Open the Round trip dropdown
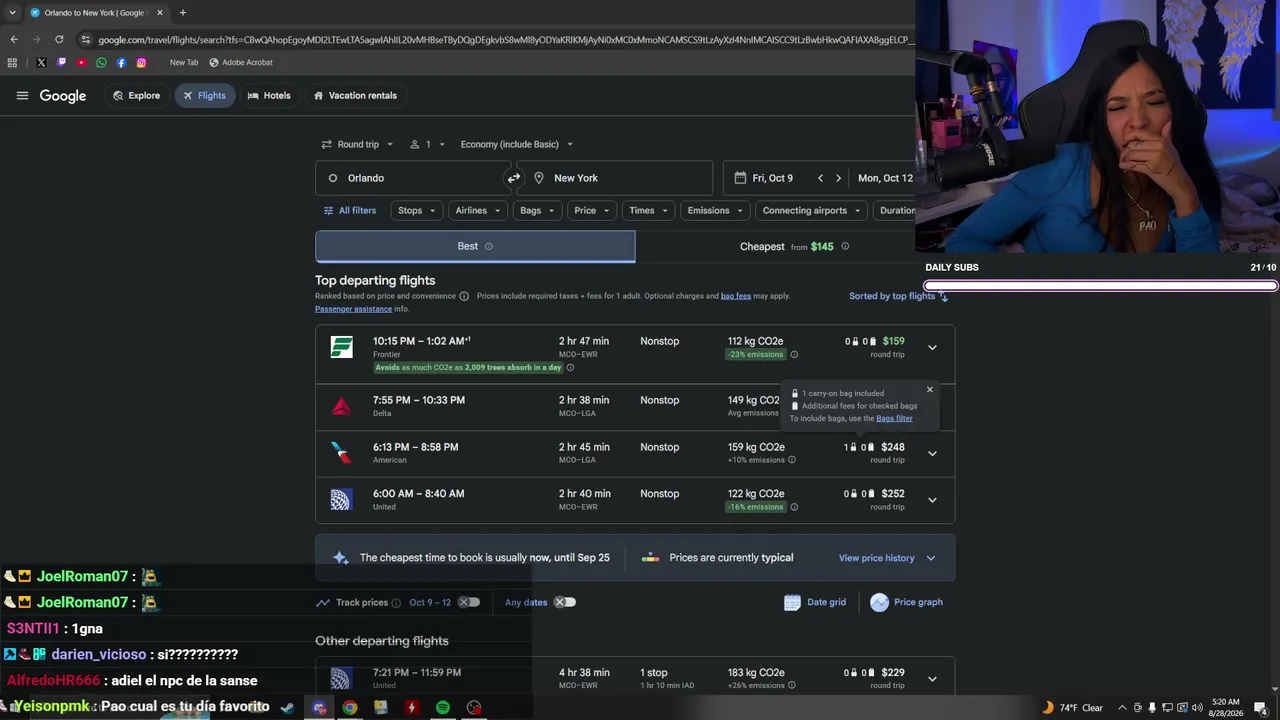Screen dimensions: 1280x720 357,144
